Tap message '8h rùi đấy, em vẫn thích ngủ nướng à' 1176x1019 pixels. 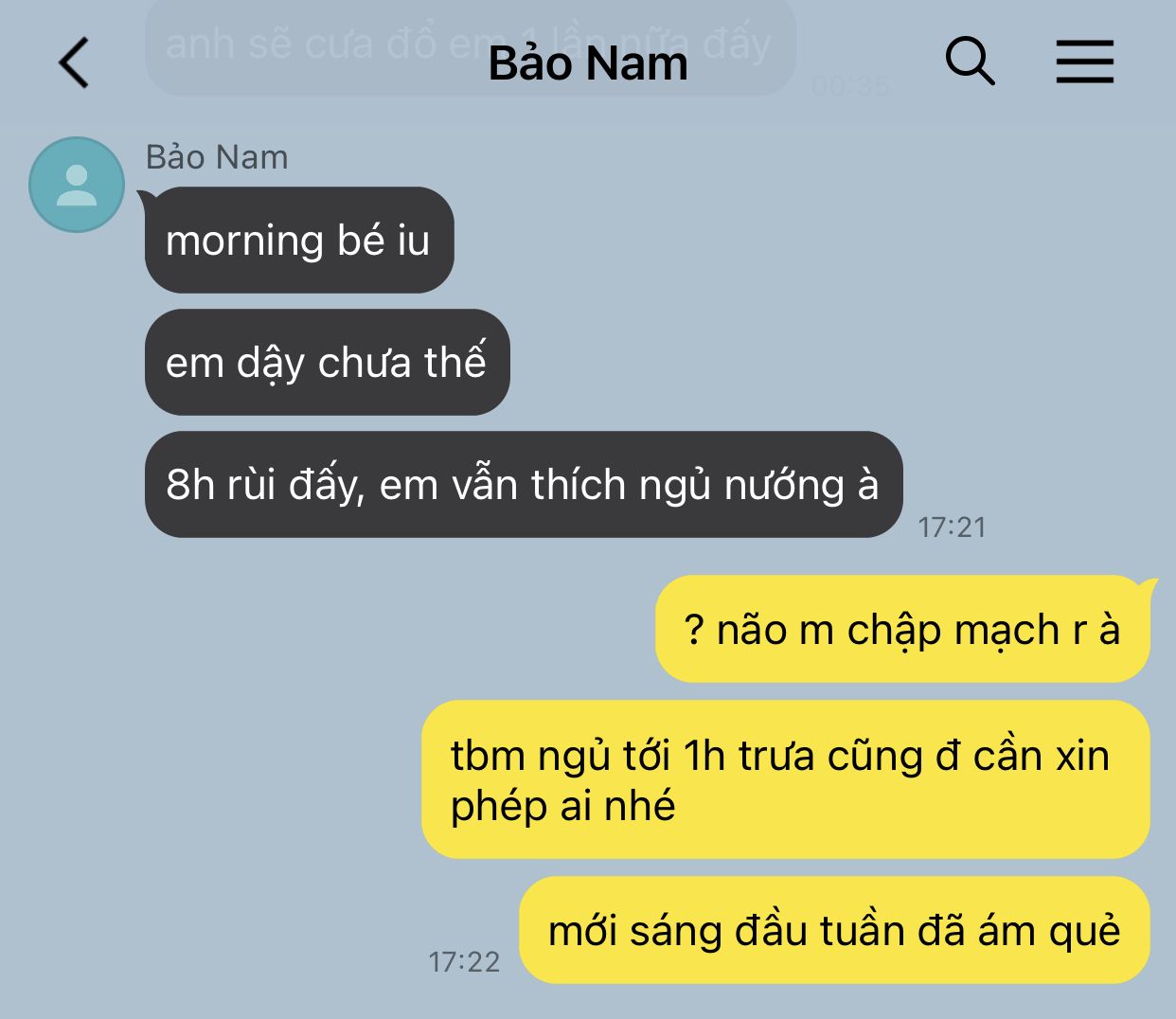pos(524,484)
